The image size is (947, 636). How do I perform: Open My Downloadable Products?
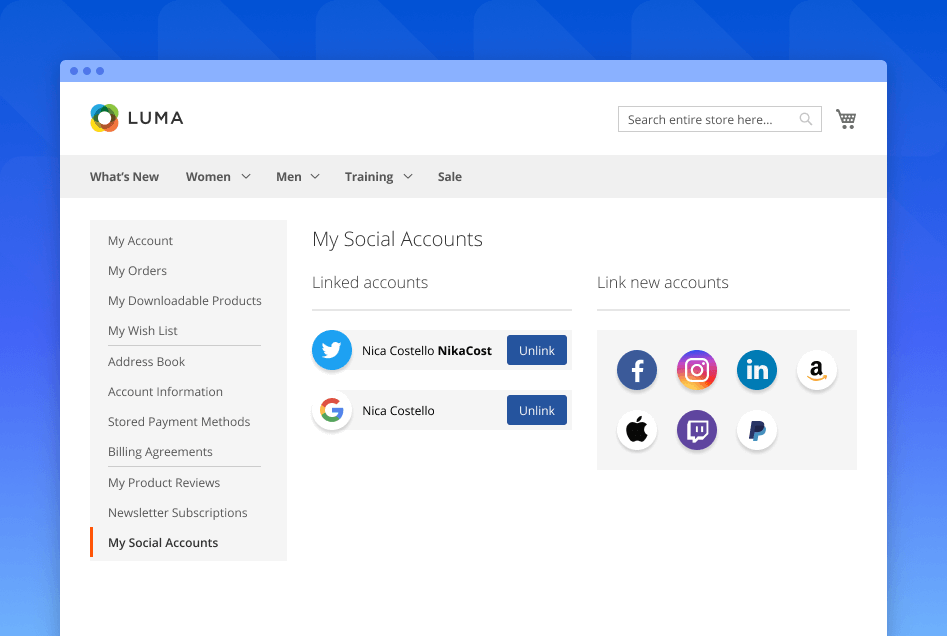[185, 301]
